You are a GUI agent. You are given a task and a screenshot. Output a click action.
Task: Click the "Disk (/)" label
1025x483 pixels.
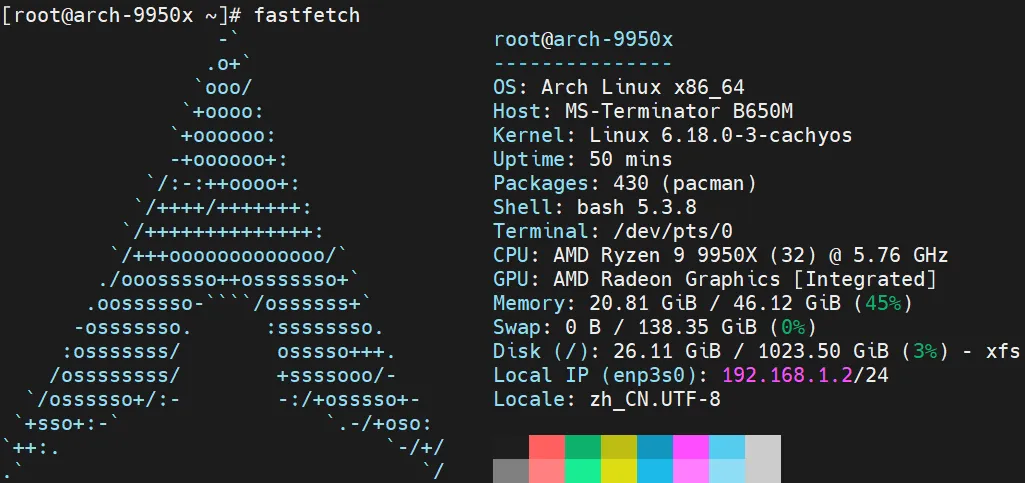[541, 352]
